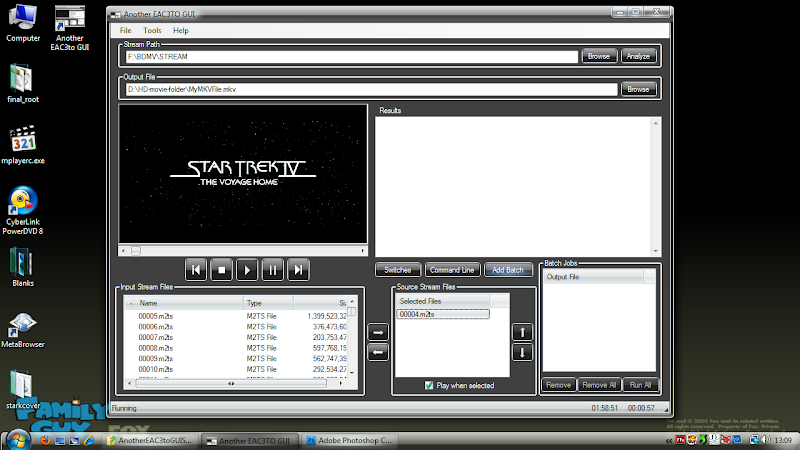The height and width of the screenshot is (450, 800).
Task: Click the Analyze button
Action: point(638,56)
